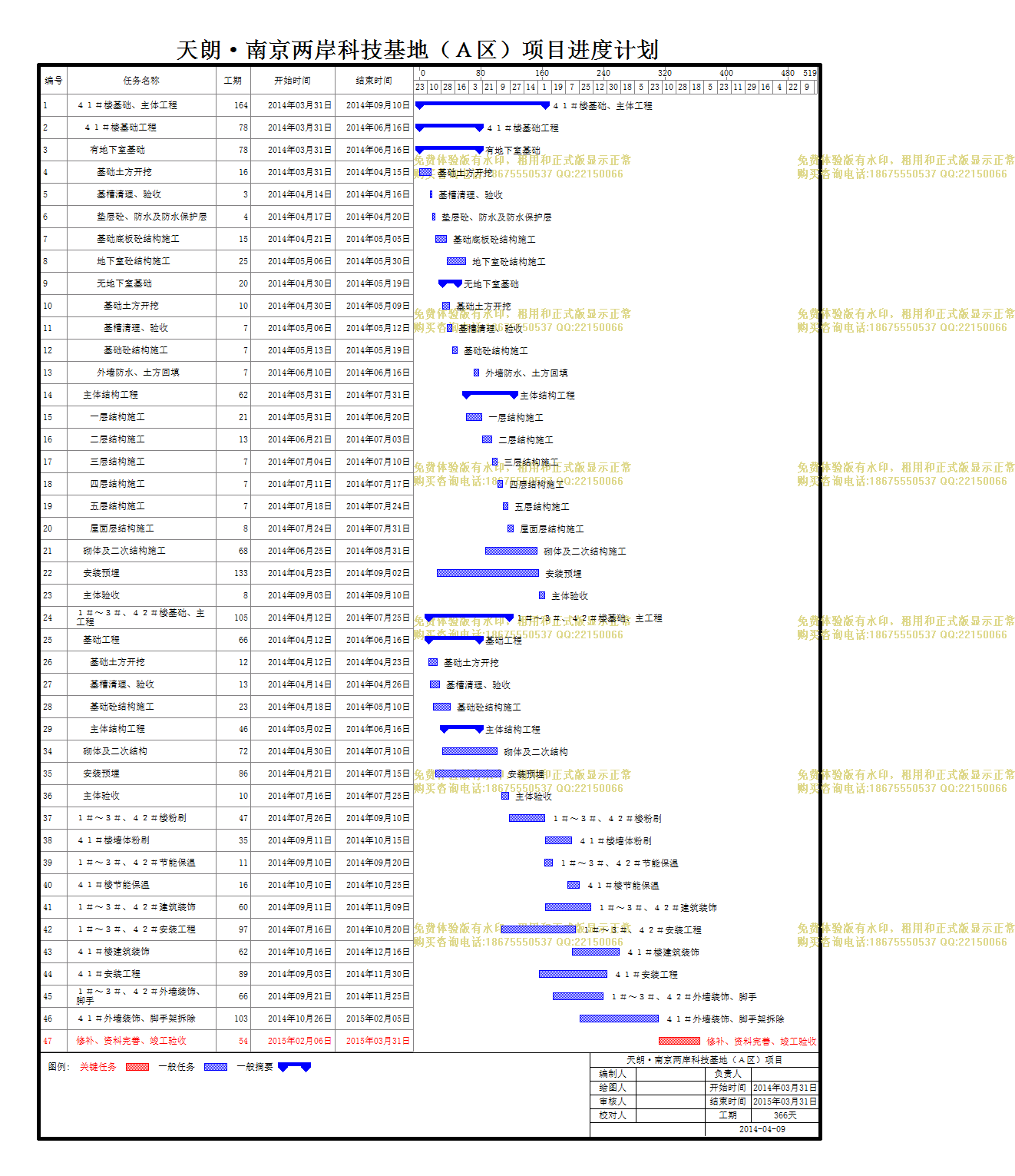Viewport: 1015px width, 1176px height.
Task: Select the red row number 47
Action: [x=48, y=1041]
